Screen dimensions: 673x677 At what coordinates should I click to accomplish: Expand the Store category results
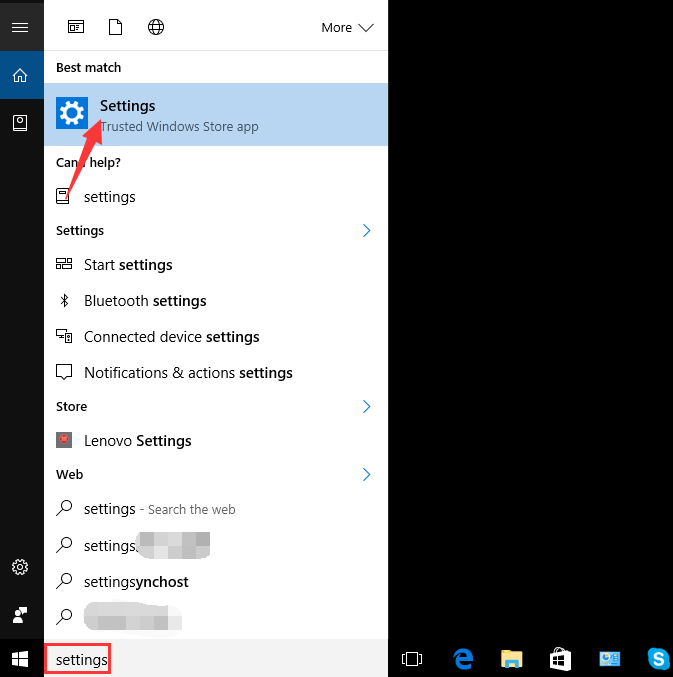point(366,407)
